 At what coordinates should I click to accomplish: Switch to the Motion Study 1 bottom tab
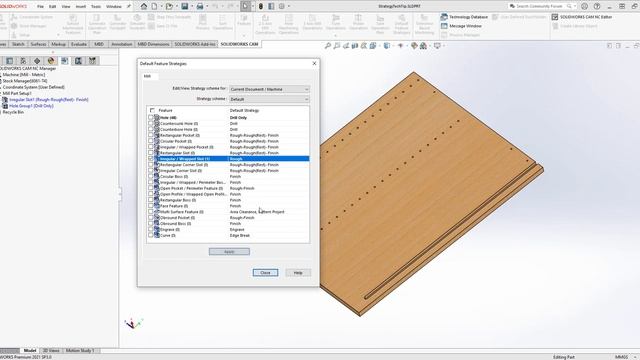point(80,350)
